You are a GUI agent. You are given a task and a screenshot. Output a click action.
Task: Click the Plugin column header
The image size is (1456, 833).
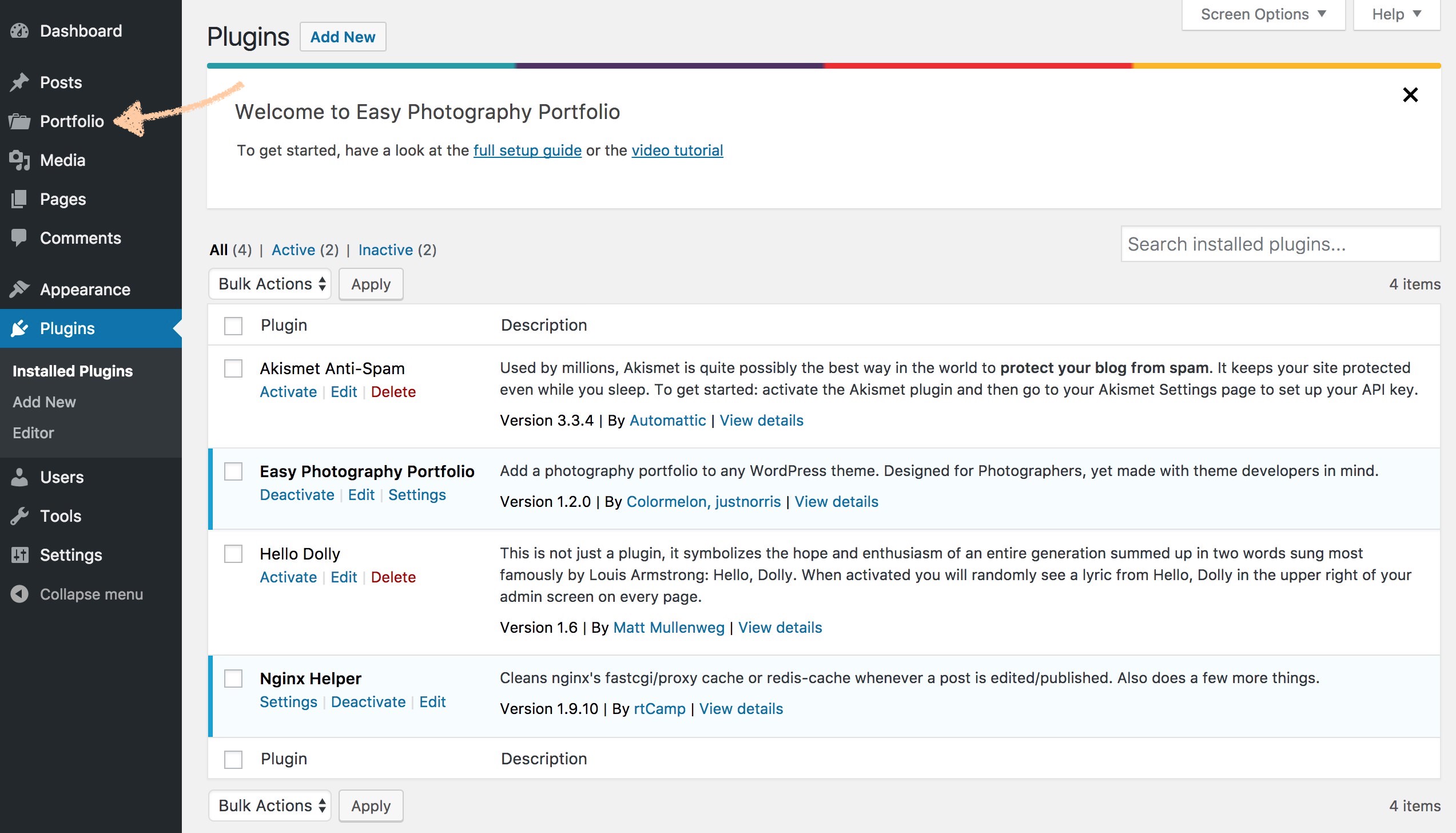coord(284,326)
